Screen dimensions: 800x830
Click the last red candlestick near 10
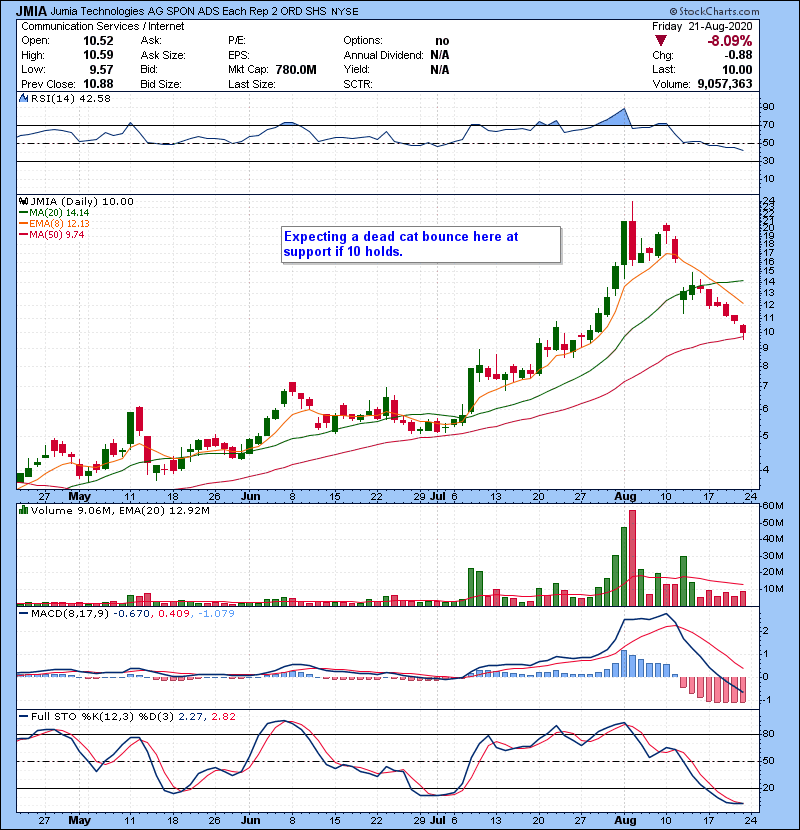coord(743,329)
